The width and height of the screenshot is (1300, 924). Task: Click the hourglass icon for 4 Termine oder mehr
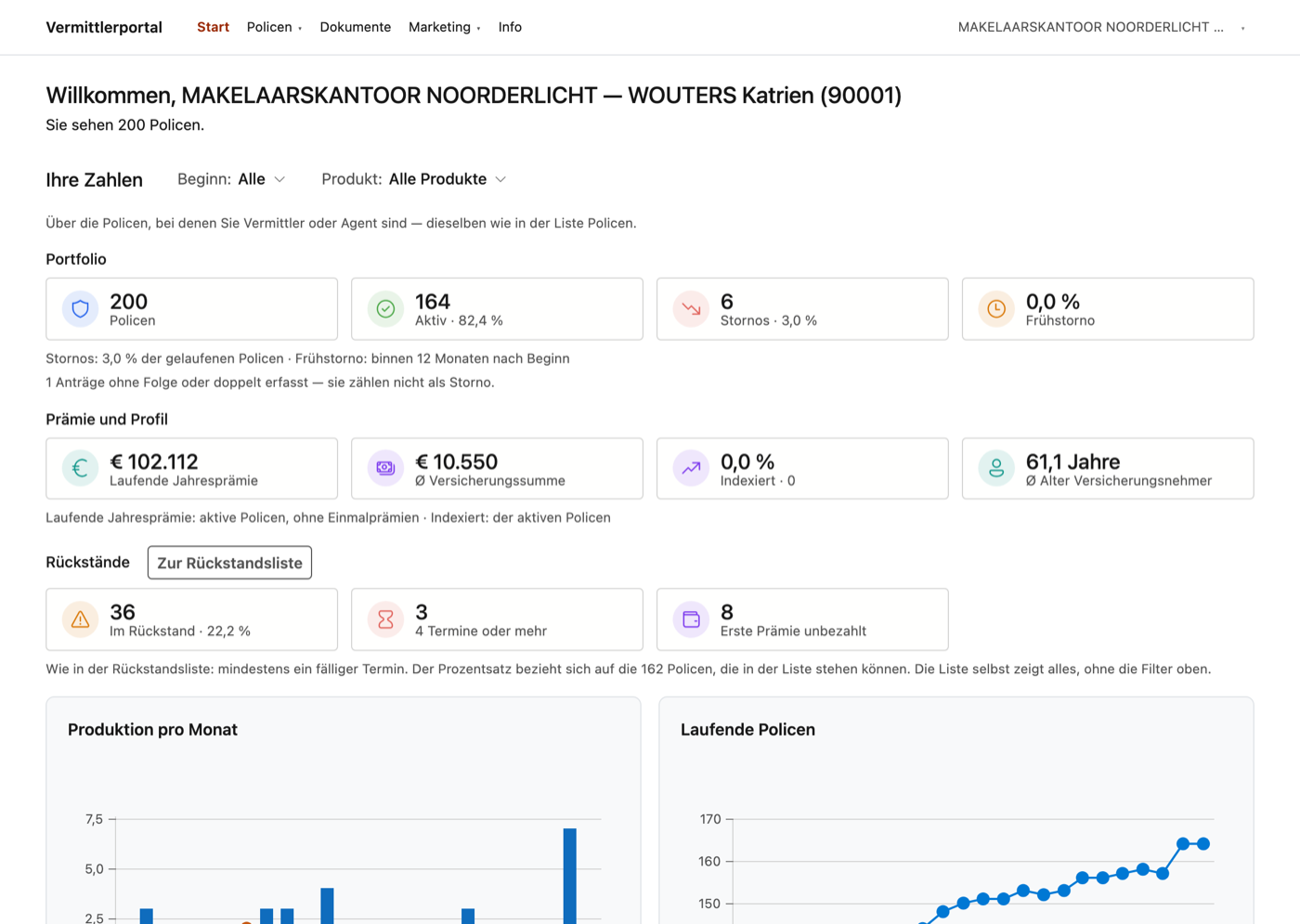386,619
